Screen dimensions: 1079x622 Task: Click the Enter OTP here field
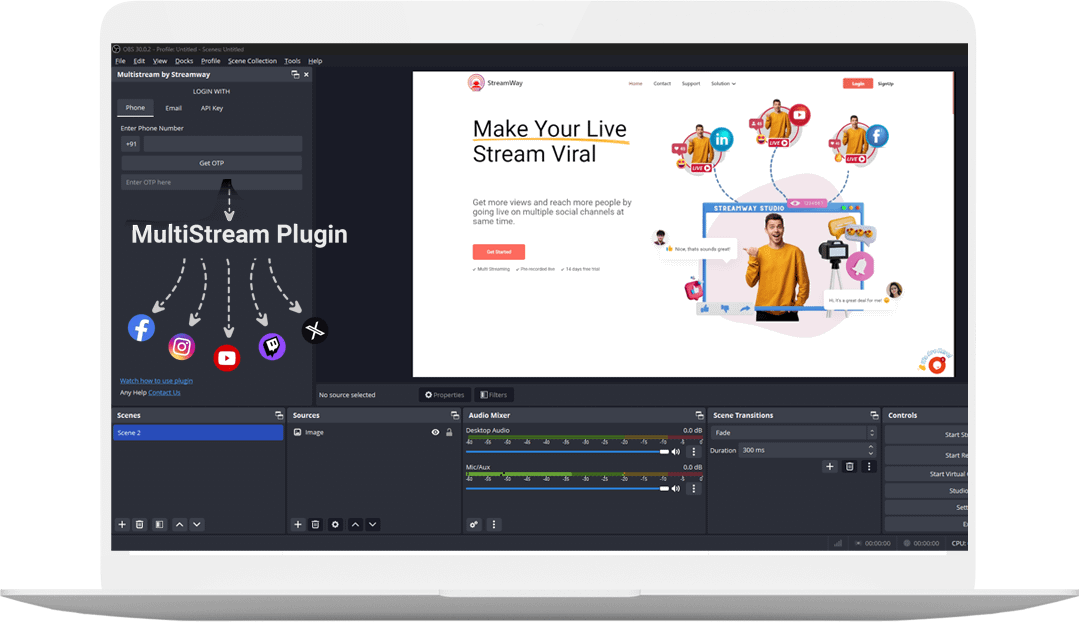click(x=212, y=182)
